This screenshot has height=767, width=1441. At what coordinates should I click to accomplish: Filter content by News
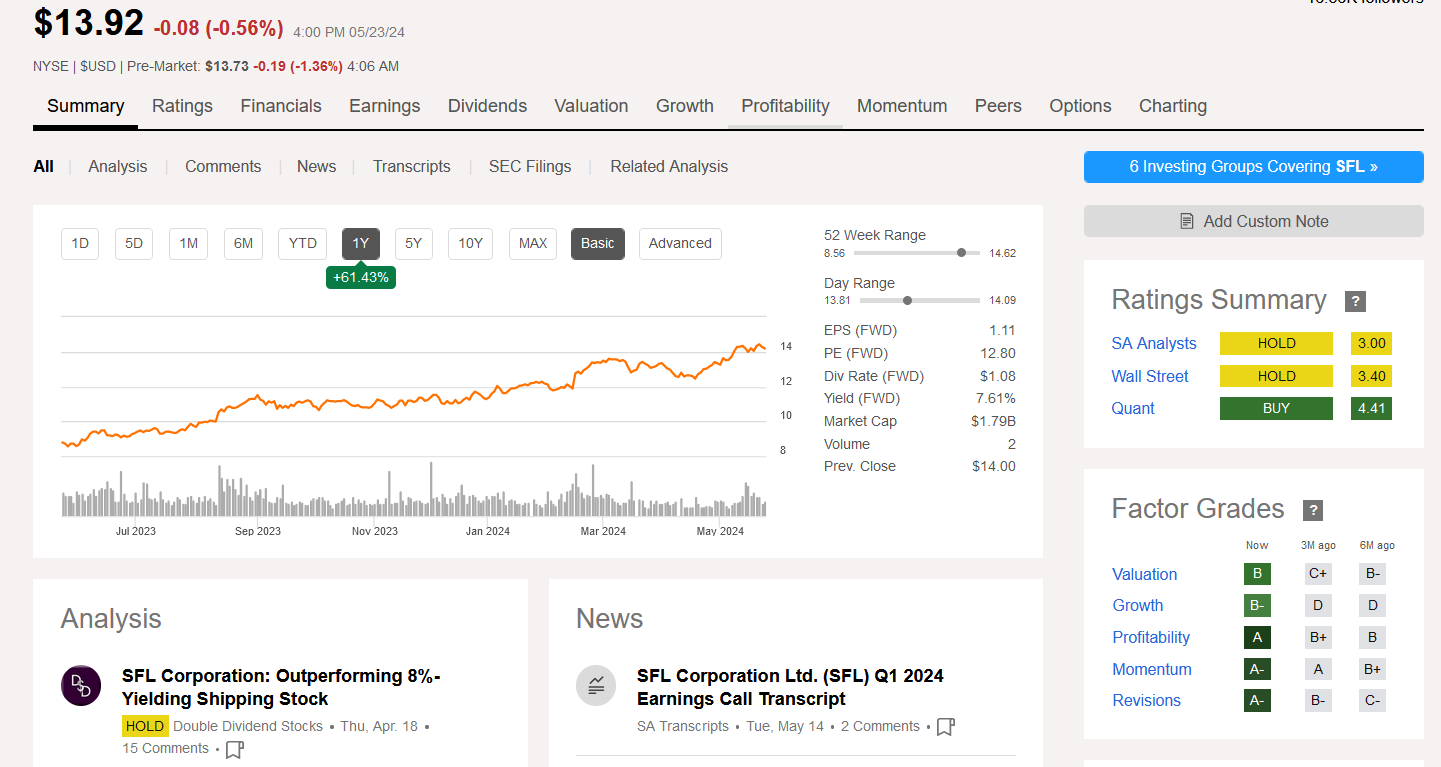point(316,167)
